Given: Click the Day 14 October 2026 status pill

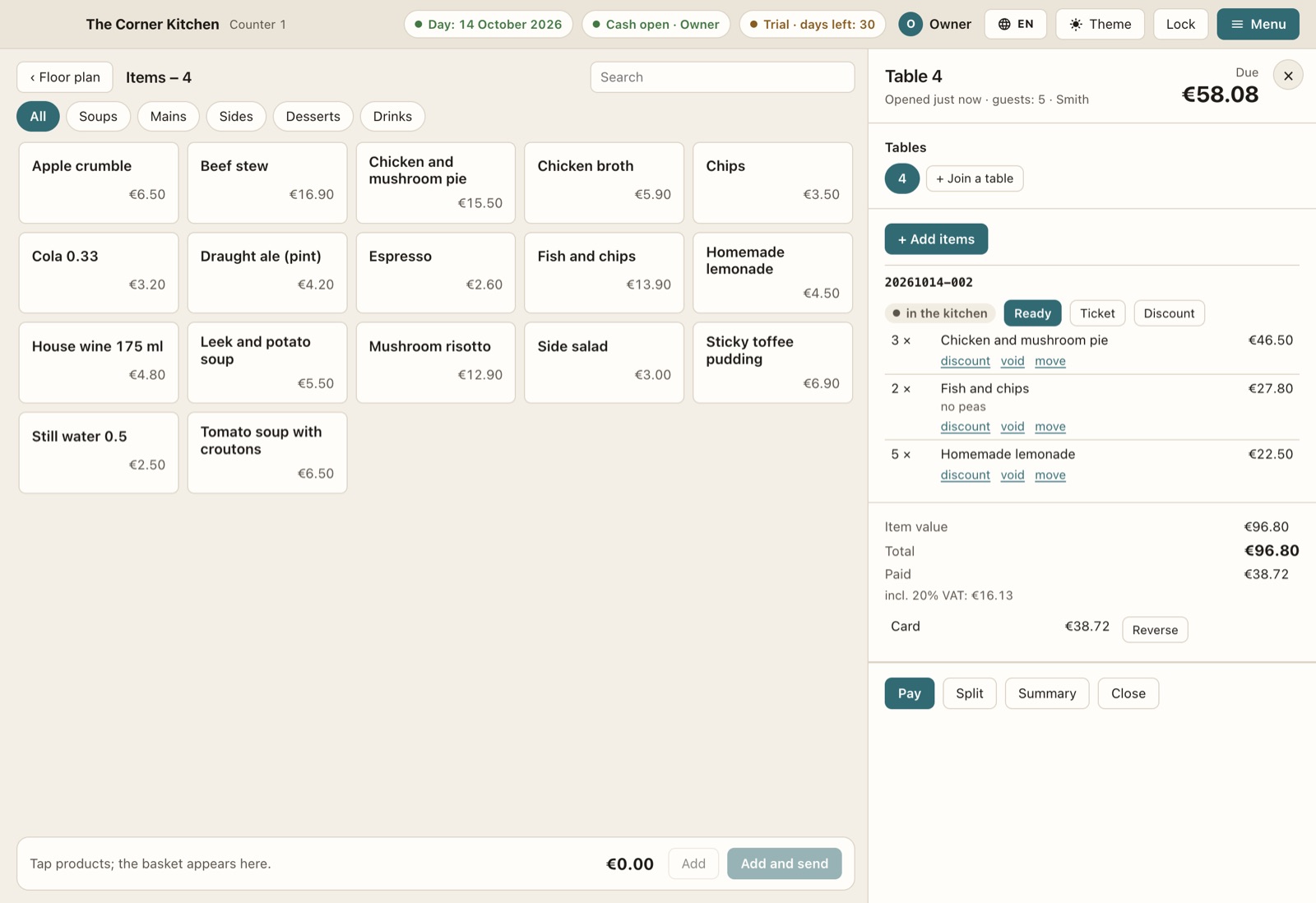Looking at the screenshot, I should 489,24.
